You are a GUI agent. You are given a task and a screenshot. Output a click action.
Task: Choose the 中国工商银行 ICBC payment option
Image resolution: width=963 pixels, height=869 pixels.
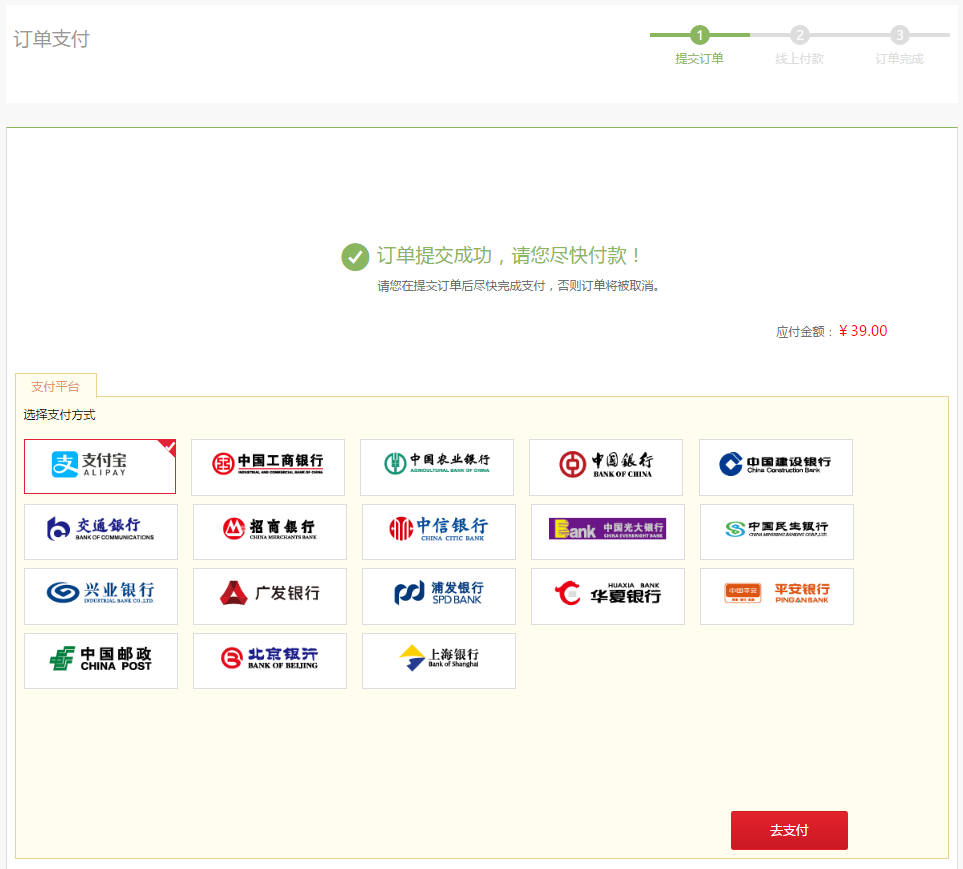click(x=268, y=467)
